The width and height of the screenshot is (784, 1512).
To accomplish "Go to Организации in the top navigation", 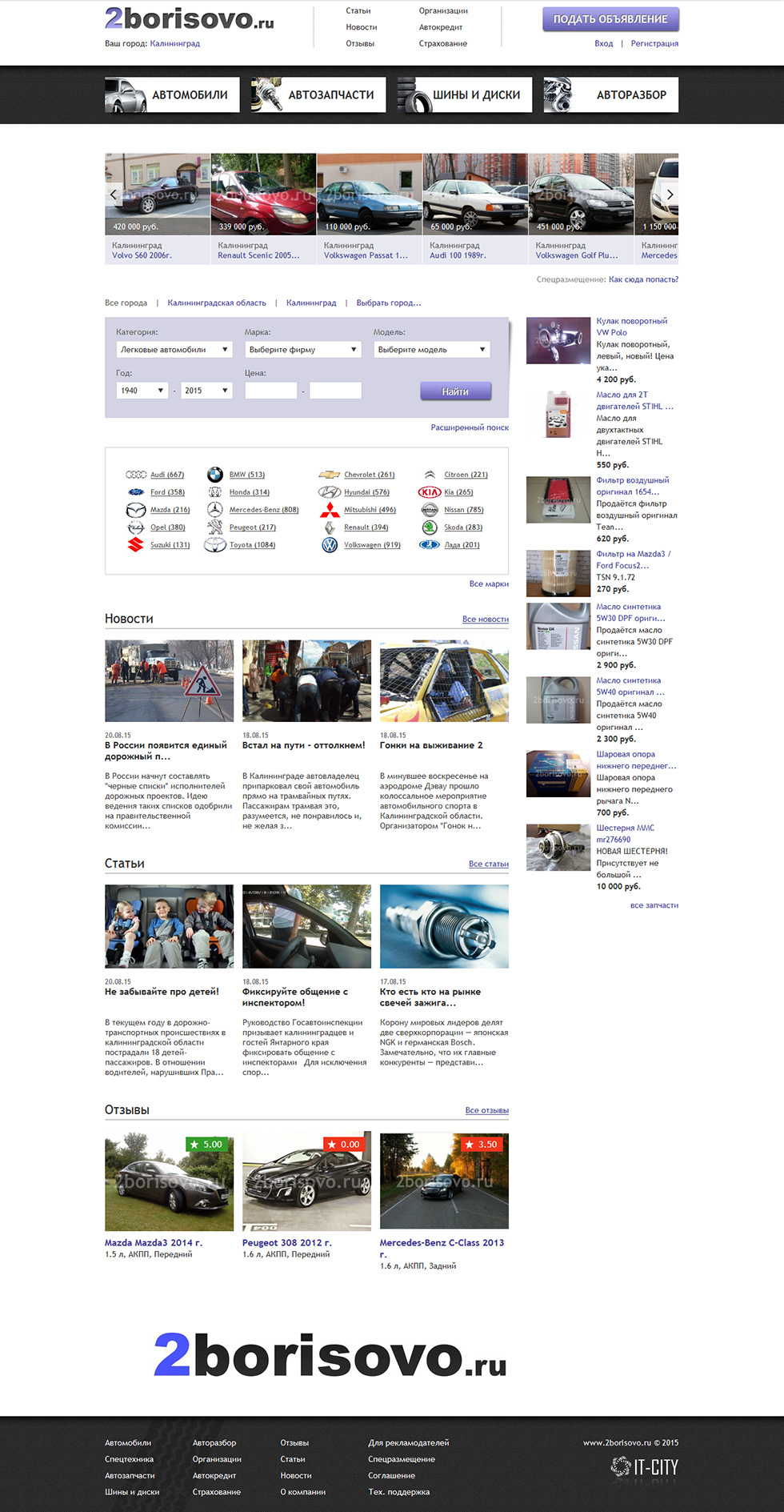I will (x=443, y=11).
